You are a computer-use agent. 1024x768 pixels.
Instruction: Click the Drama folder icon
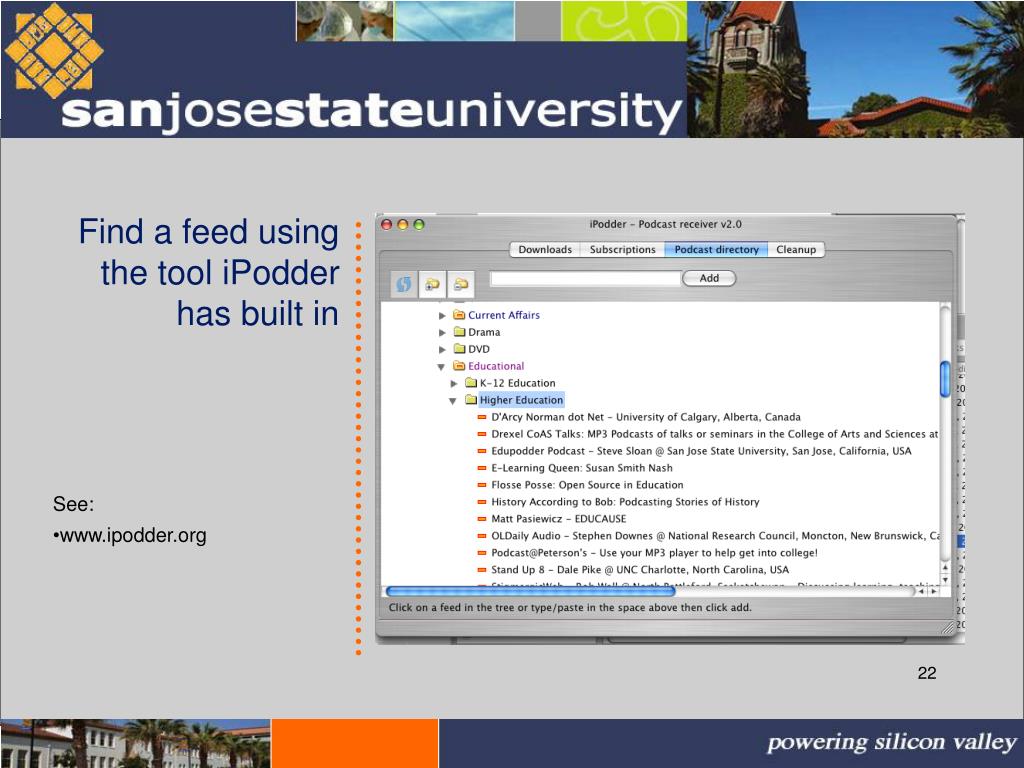coord(459,332)
